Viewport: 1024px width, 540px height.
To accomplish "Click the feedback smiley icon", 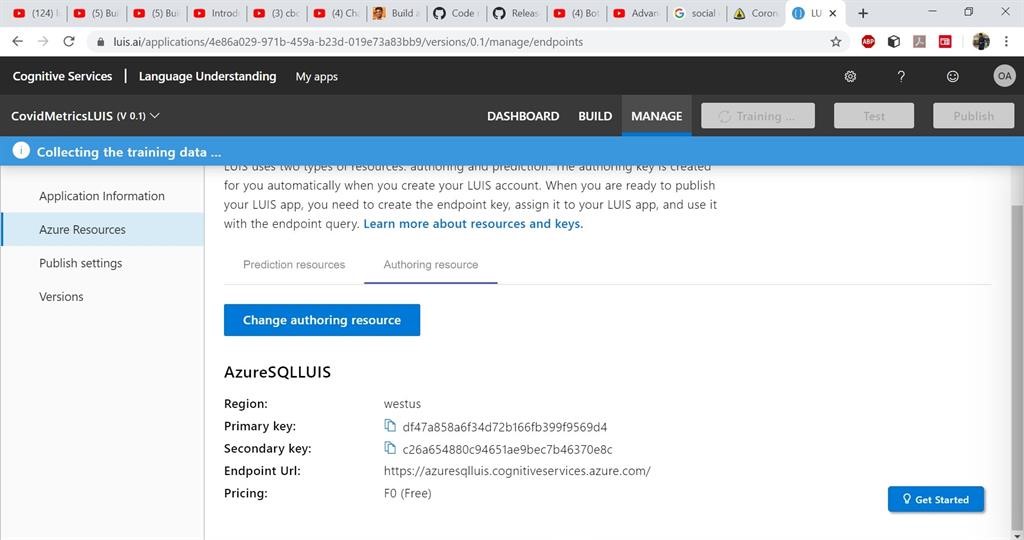I will tap(952, 76).
